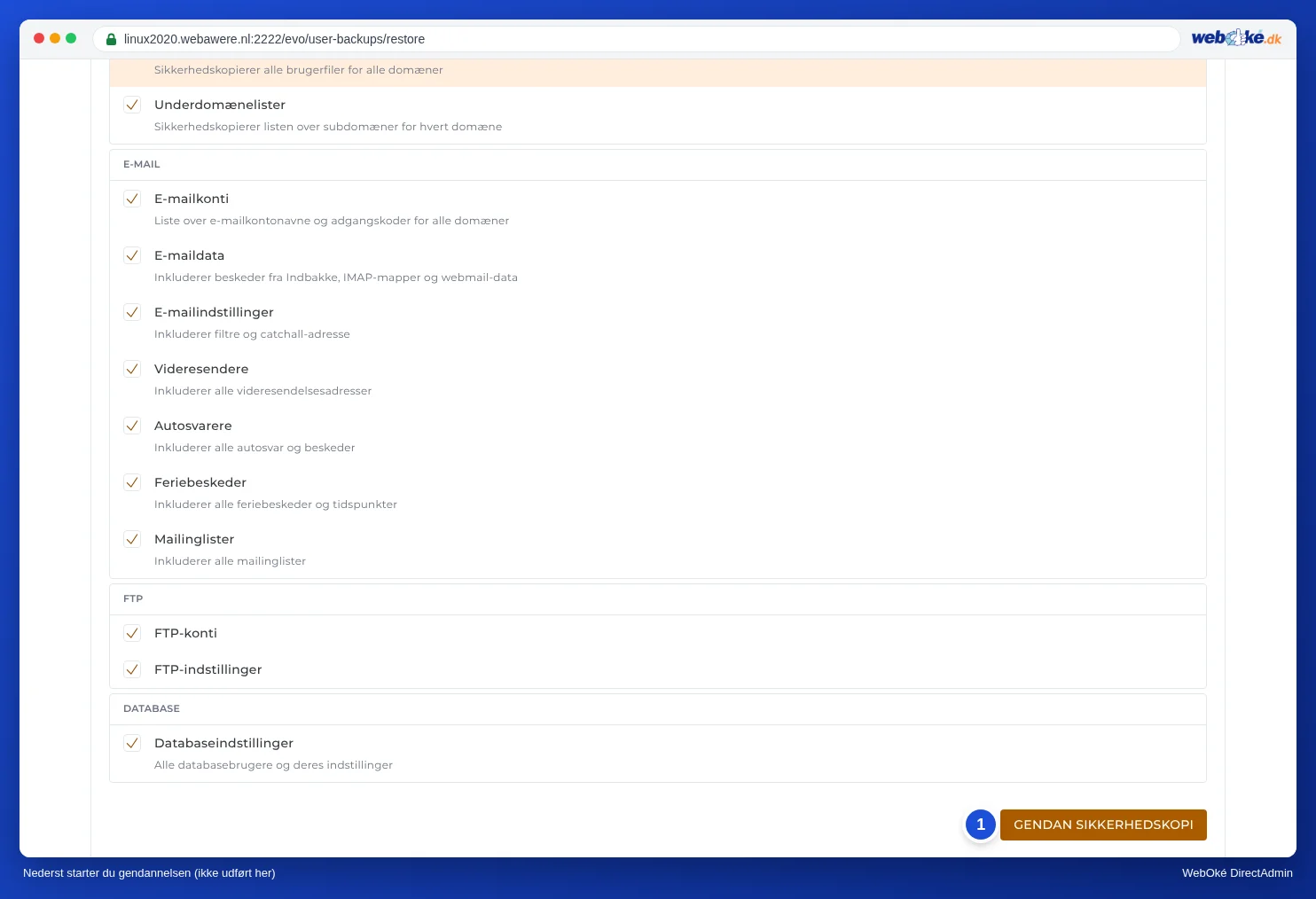Toggle the E-mailkonti checkbox
1316x899 pixels.
pyautogui.click(x=132, y=199)
